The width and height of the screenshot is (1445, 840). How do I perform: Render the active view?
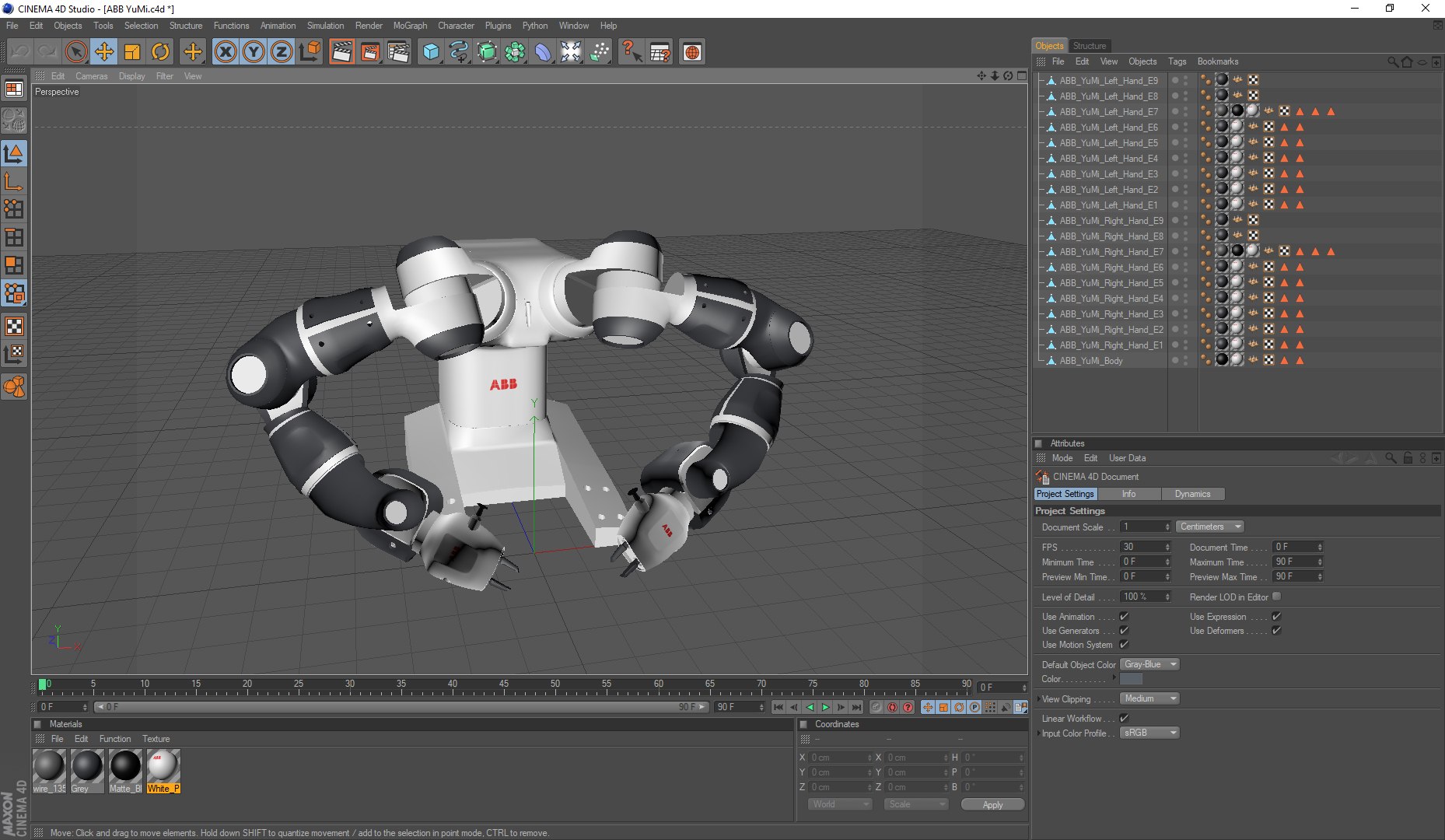point(341,52)
